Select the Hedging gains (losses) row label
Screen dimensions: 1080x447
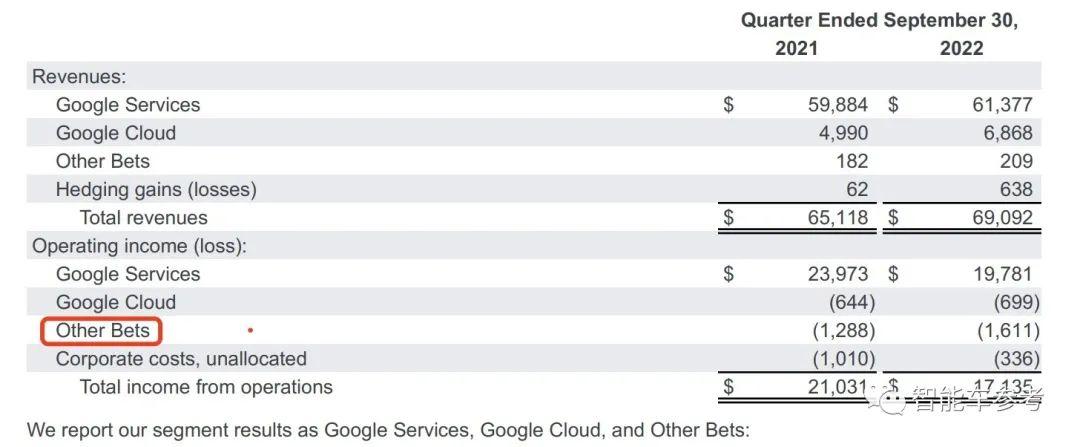(x=156, y=189)
